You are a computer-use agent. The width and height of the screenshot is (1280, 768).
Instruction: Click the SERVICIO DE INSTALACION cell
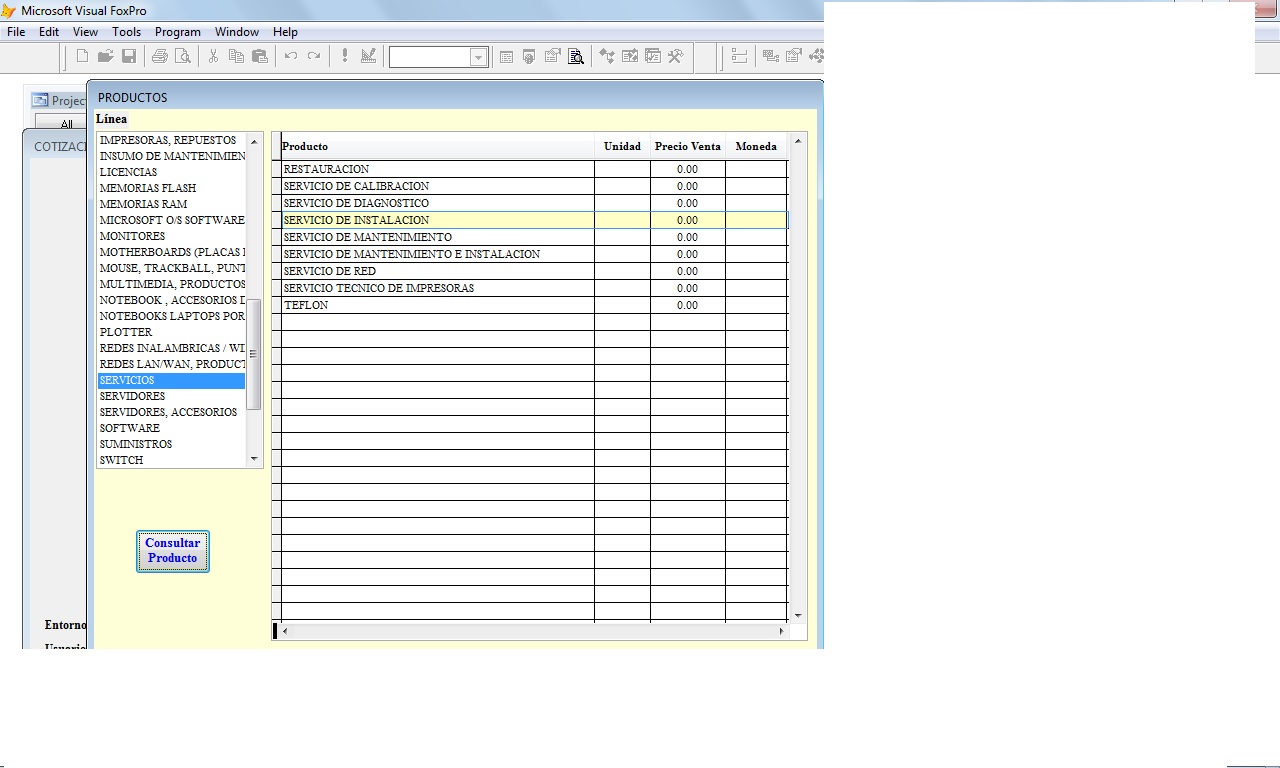438,220
